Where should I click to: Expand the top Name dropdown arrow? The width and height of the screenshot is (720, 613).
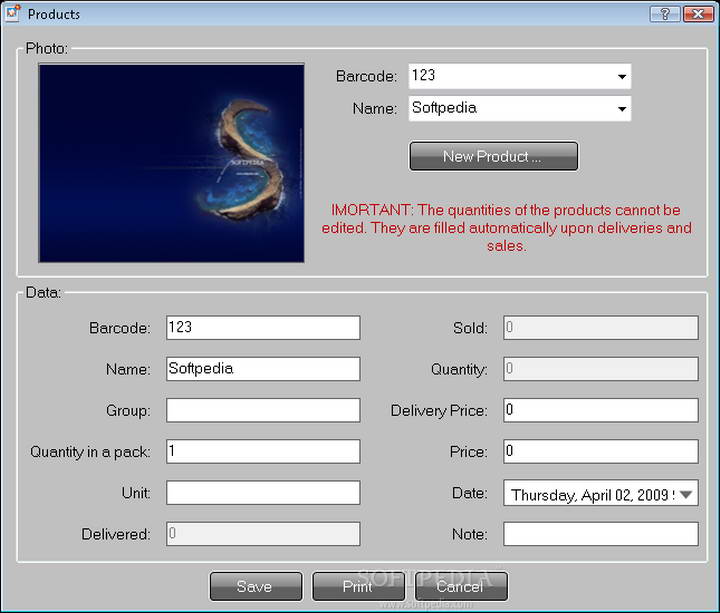tap(622, 109)
